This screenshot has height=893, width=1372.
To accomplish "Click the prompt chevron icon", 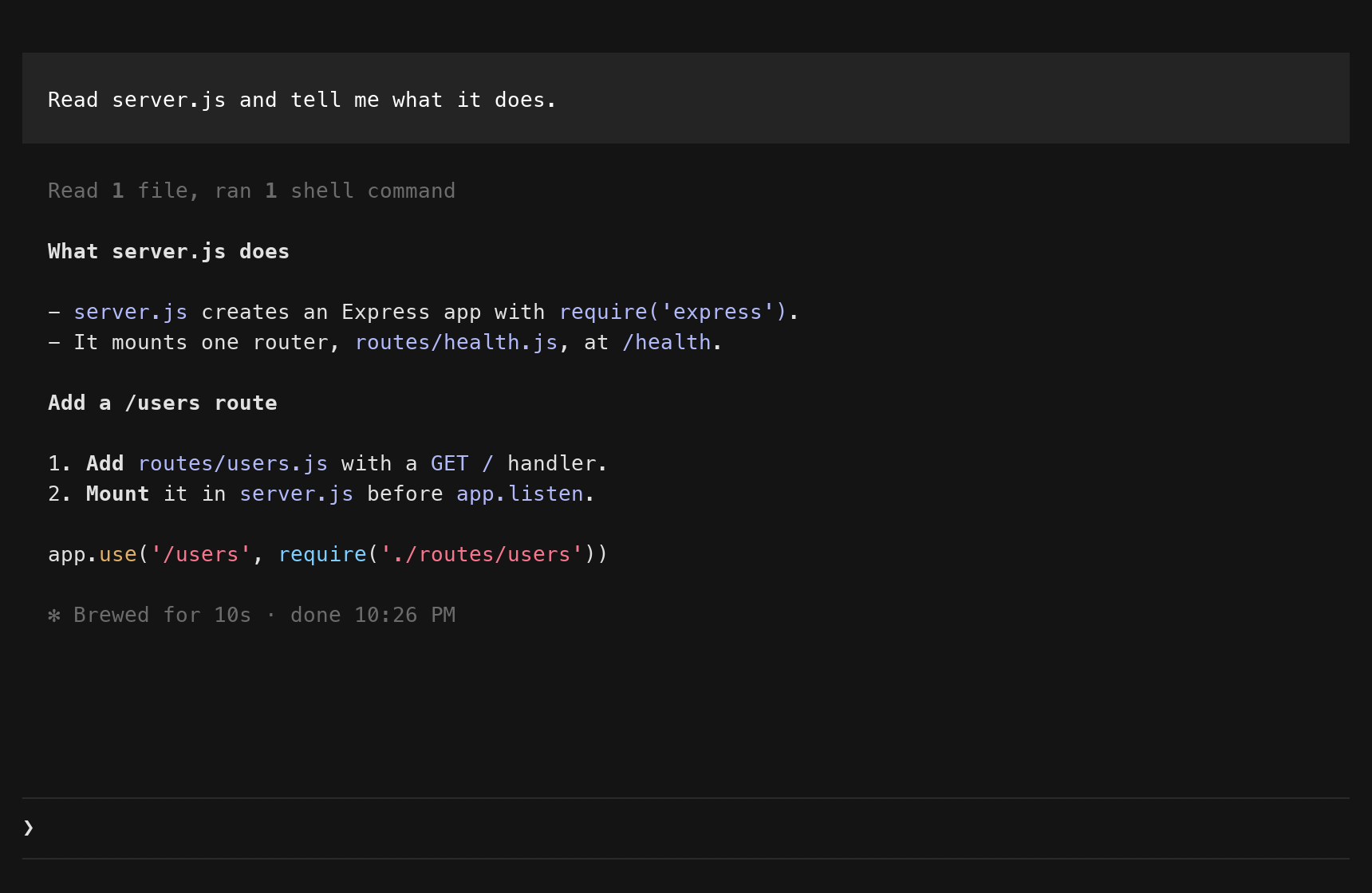I will point(29,828).
